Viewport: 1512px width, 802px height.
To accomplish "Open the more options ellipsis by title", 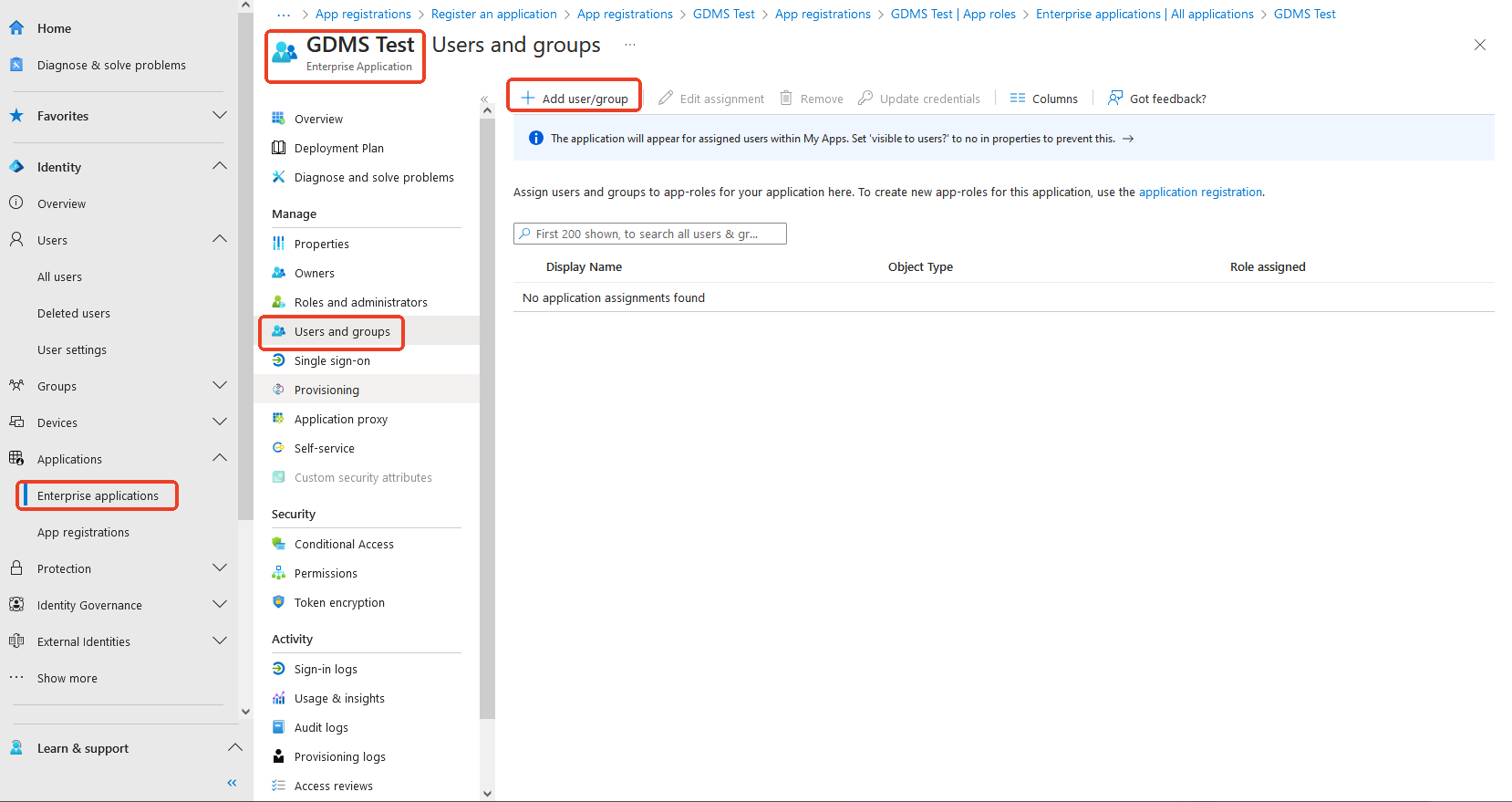I will click(630, 45).
